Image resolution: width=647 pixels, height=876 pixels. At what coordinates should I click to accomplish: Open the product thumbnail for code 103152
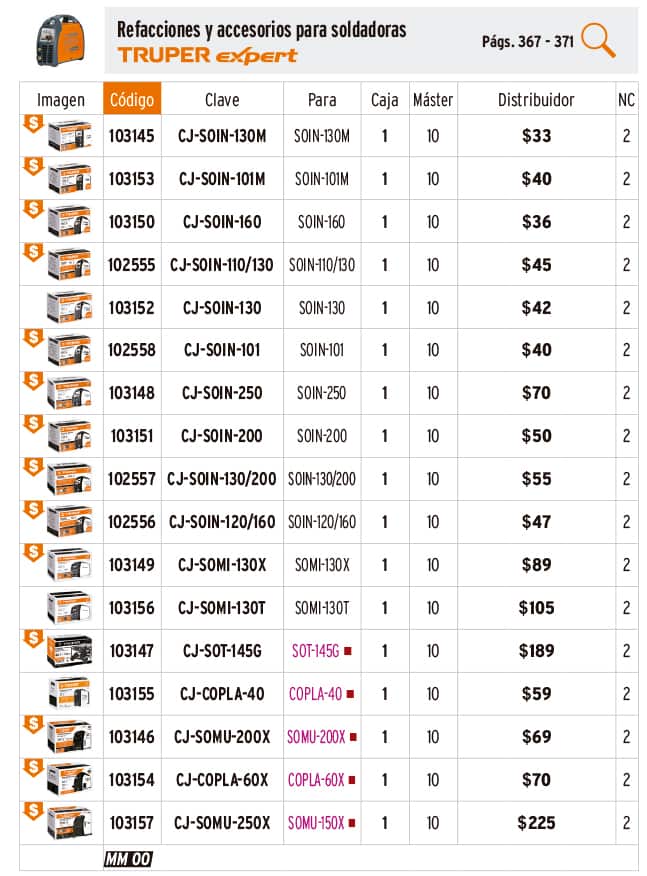coord(69,307)
